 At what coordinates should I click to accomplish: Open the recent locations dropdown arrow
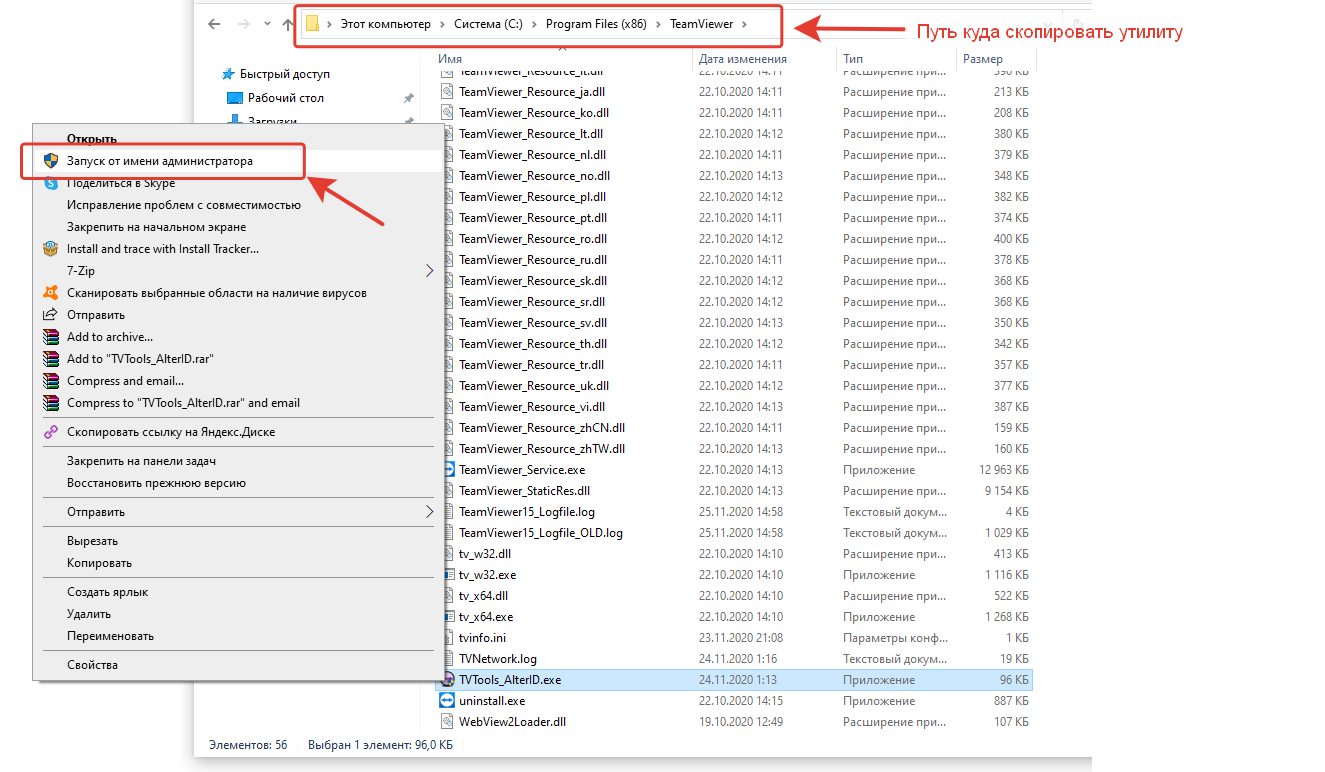(x=267, y=23)
